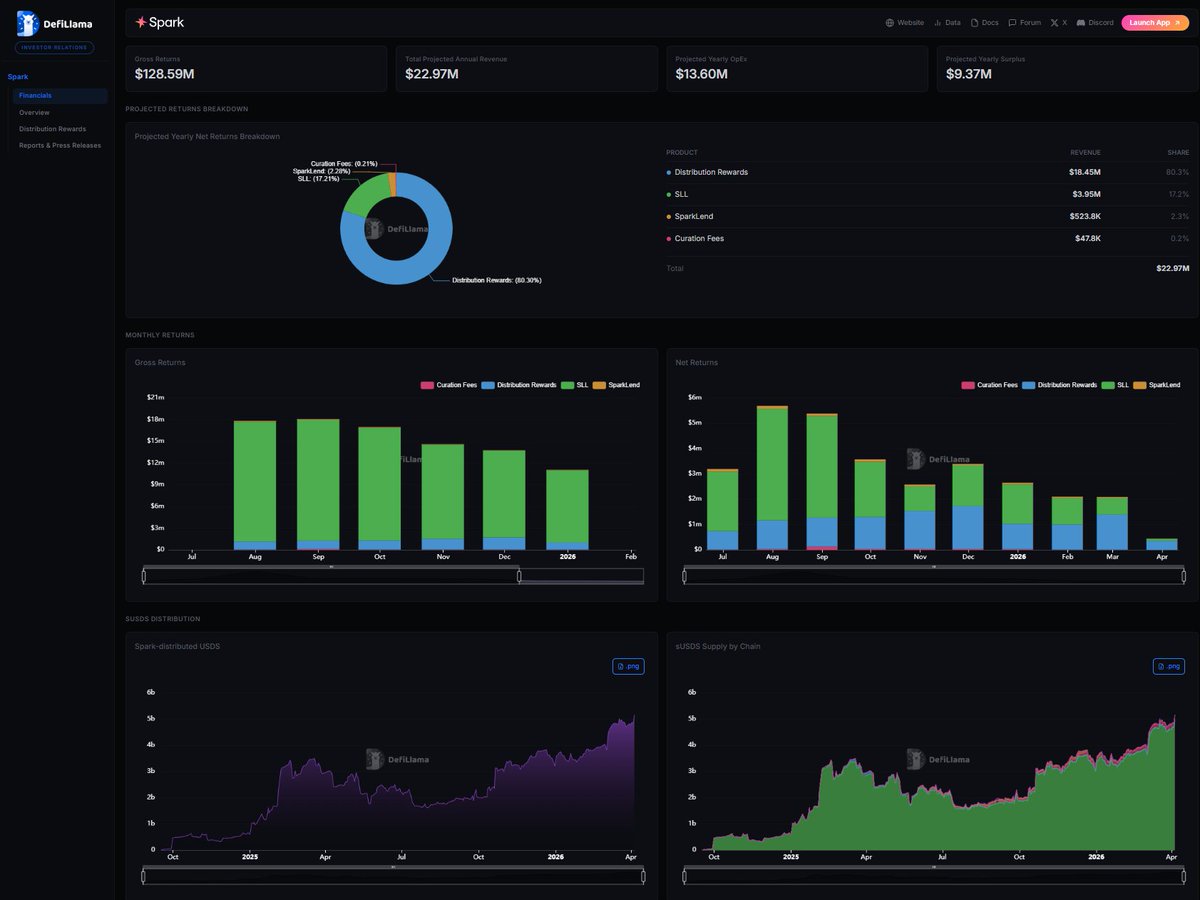The width and height of the screenshot is (1200, 900).
Task: Open Docs via the document icon
Action: coord(975,23)
